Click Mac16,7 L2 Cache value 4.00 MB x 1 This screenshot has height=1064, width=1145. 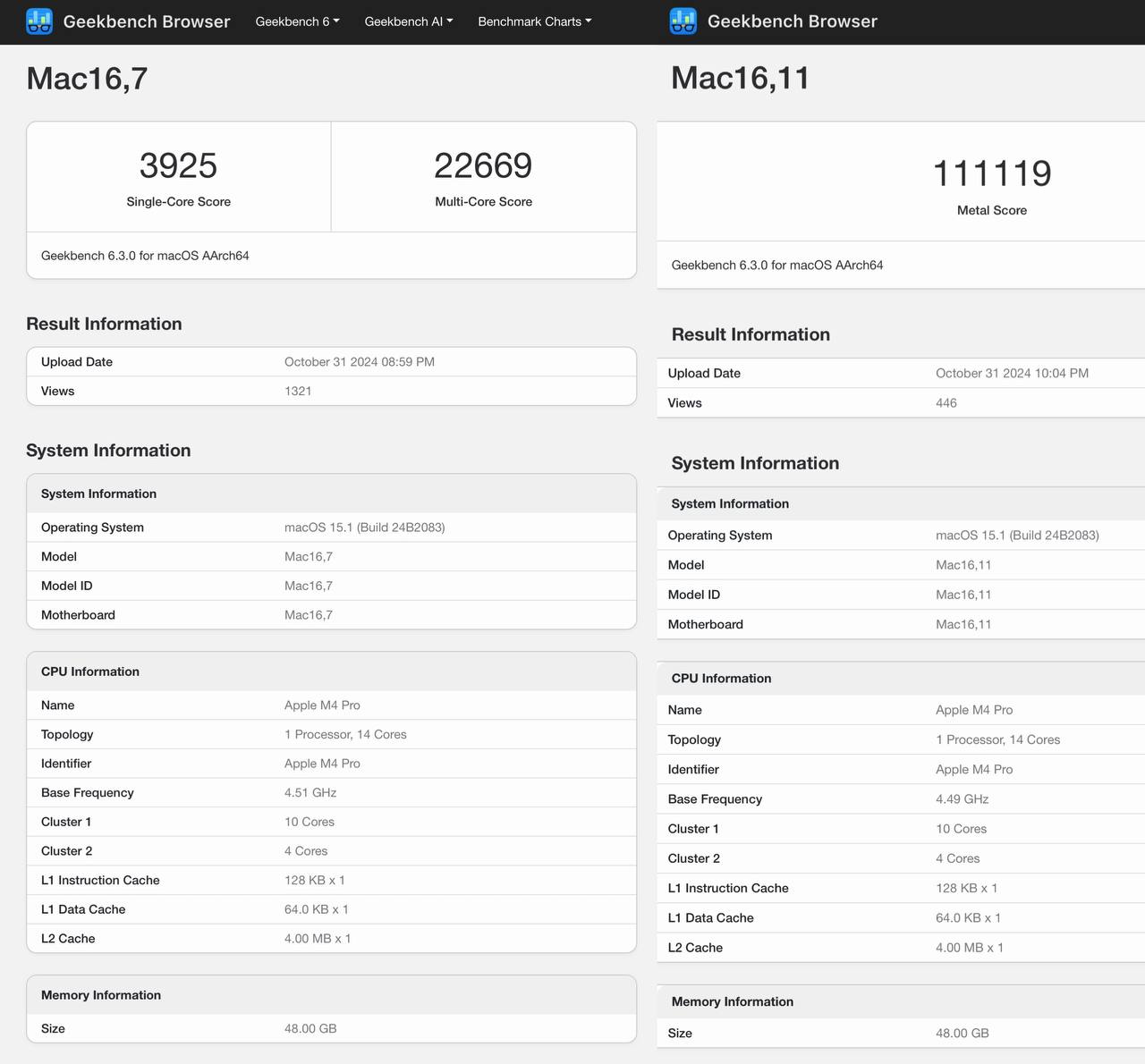point(318,939)
